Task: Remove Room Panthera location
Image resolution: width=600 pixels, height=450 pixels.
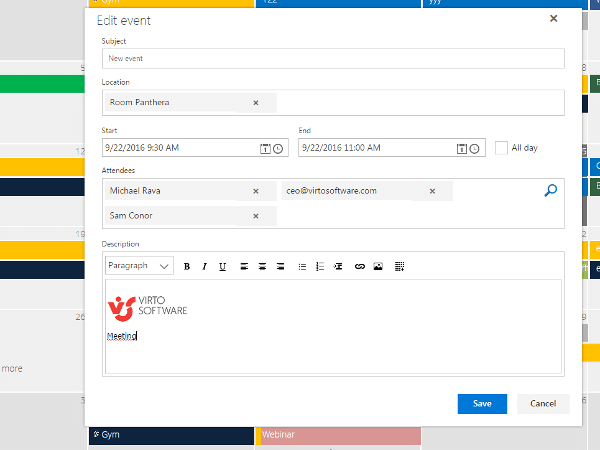Action: pos(256,103)
